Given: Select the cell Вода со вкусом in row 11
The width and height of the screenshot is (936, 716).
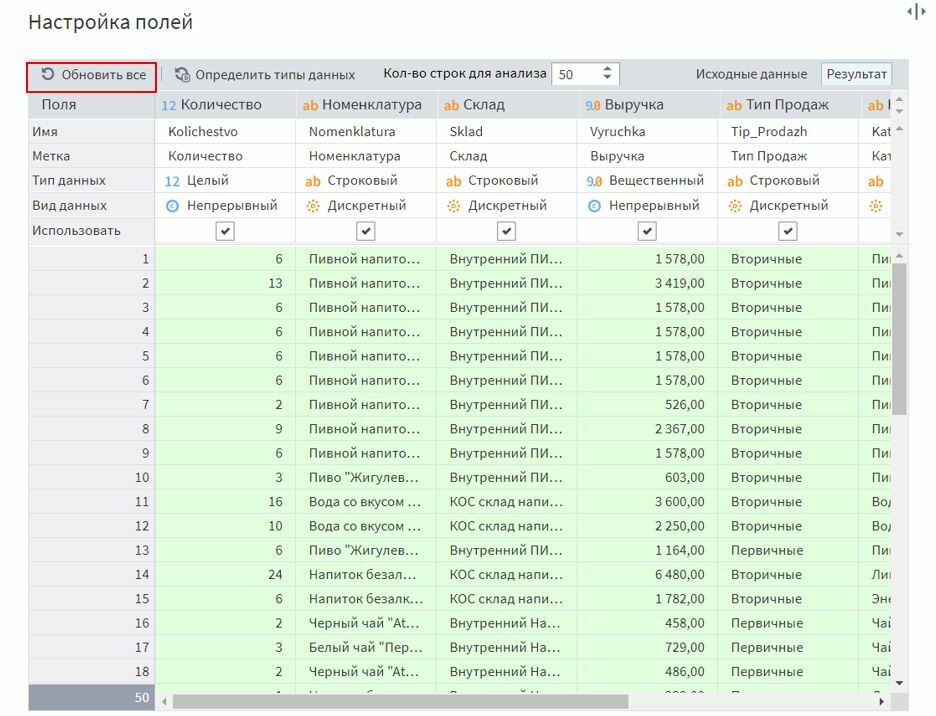Looking at the screenshot, I should [x=366, y=502].
